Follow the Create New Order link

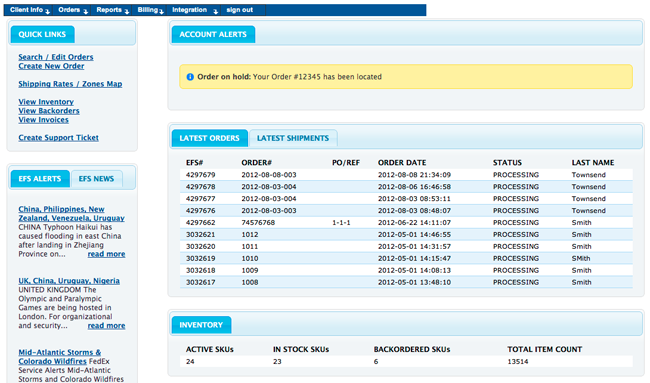pyautogui.click(x=51, y=66)
